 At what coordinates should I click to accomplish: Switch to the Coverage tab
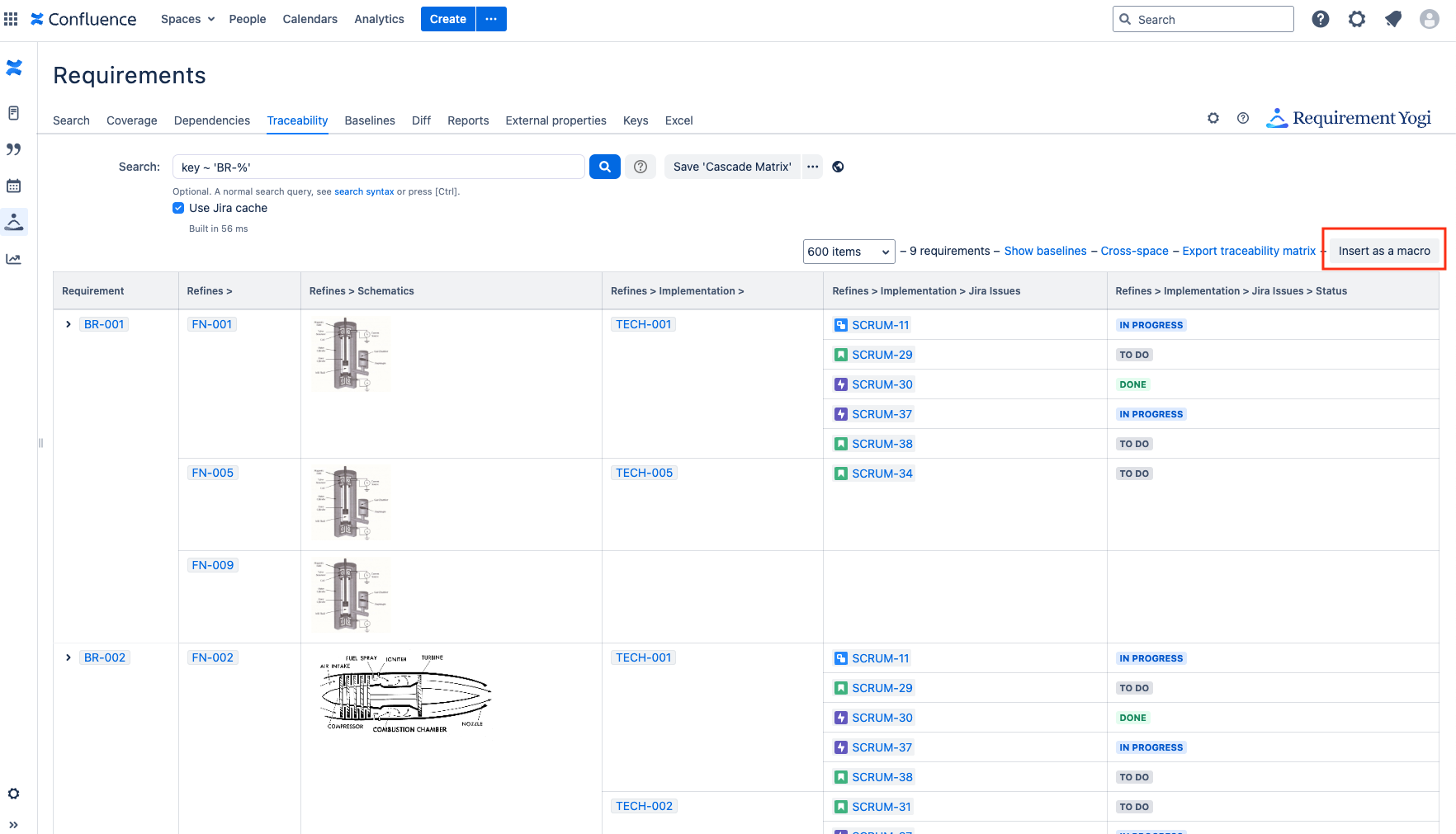coord(131,120)
